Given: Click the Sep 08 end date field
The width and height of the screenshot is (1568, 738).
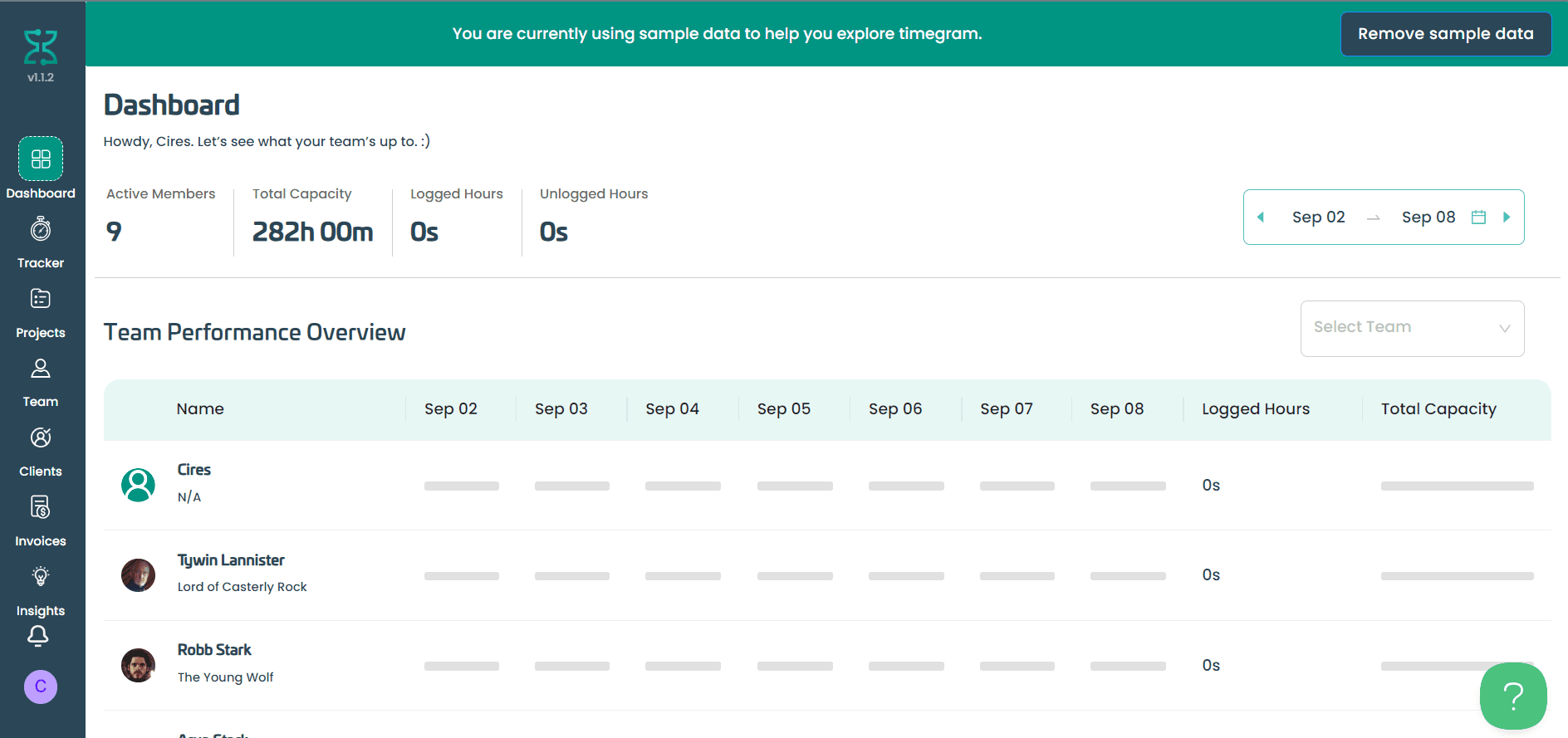Looking at the screenshot, I should pos(1428,217).
